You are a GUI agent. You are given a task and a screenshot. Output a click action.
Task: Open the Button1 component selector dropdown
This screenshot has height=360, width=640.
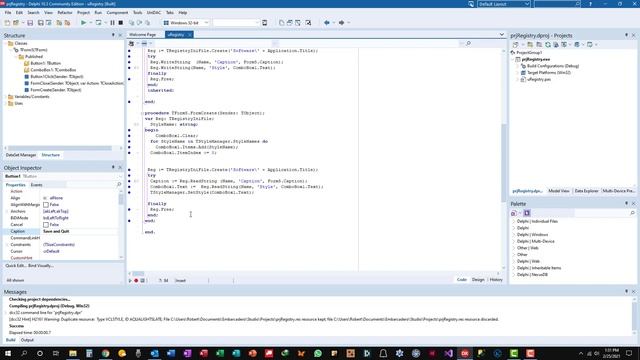[x=120, y=176]
